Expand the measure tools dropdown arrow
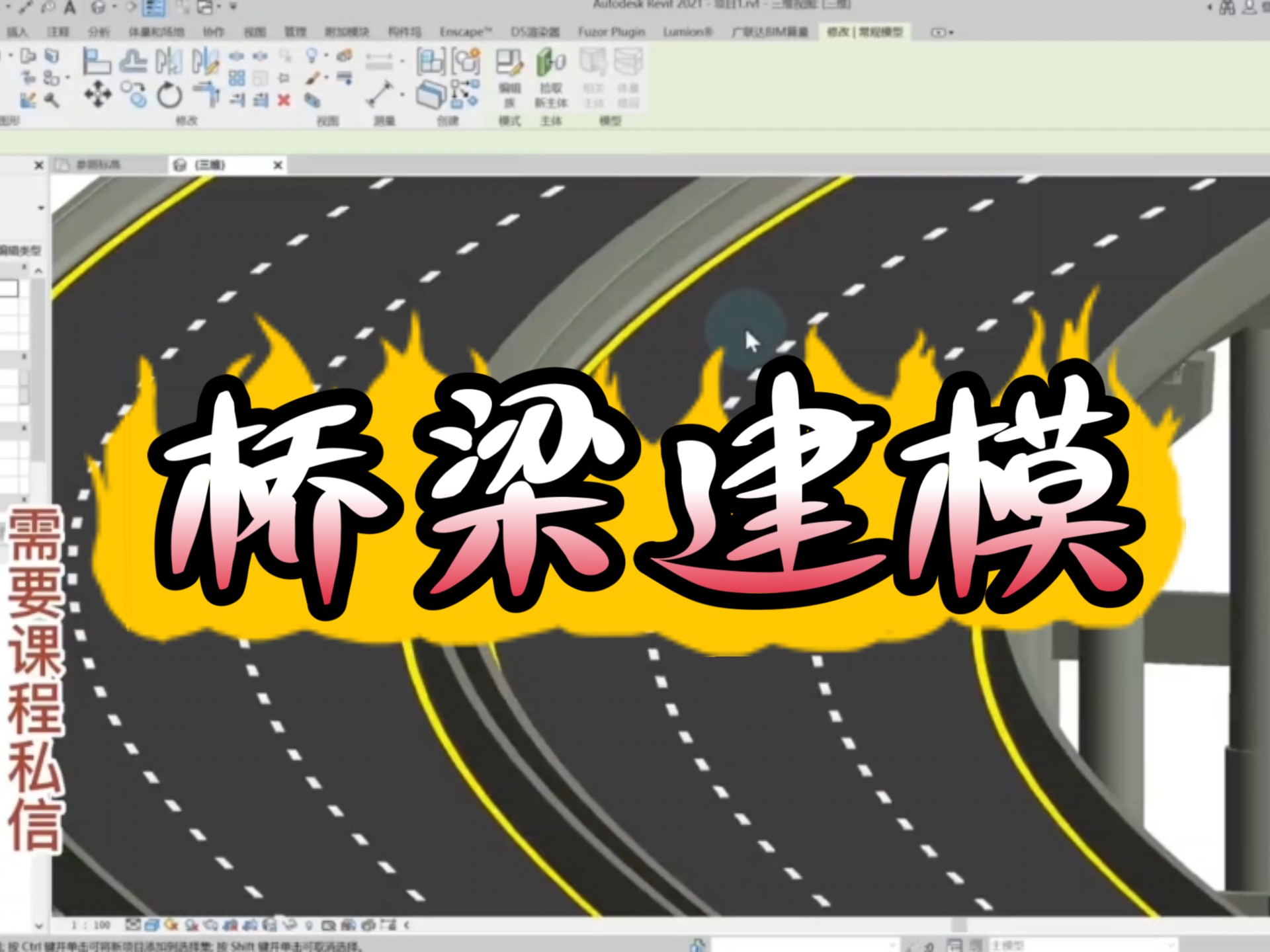This screenshot has height=952, width=1270. pos(402,93)
